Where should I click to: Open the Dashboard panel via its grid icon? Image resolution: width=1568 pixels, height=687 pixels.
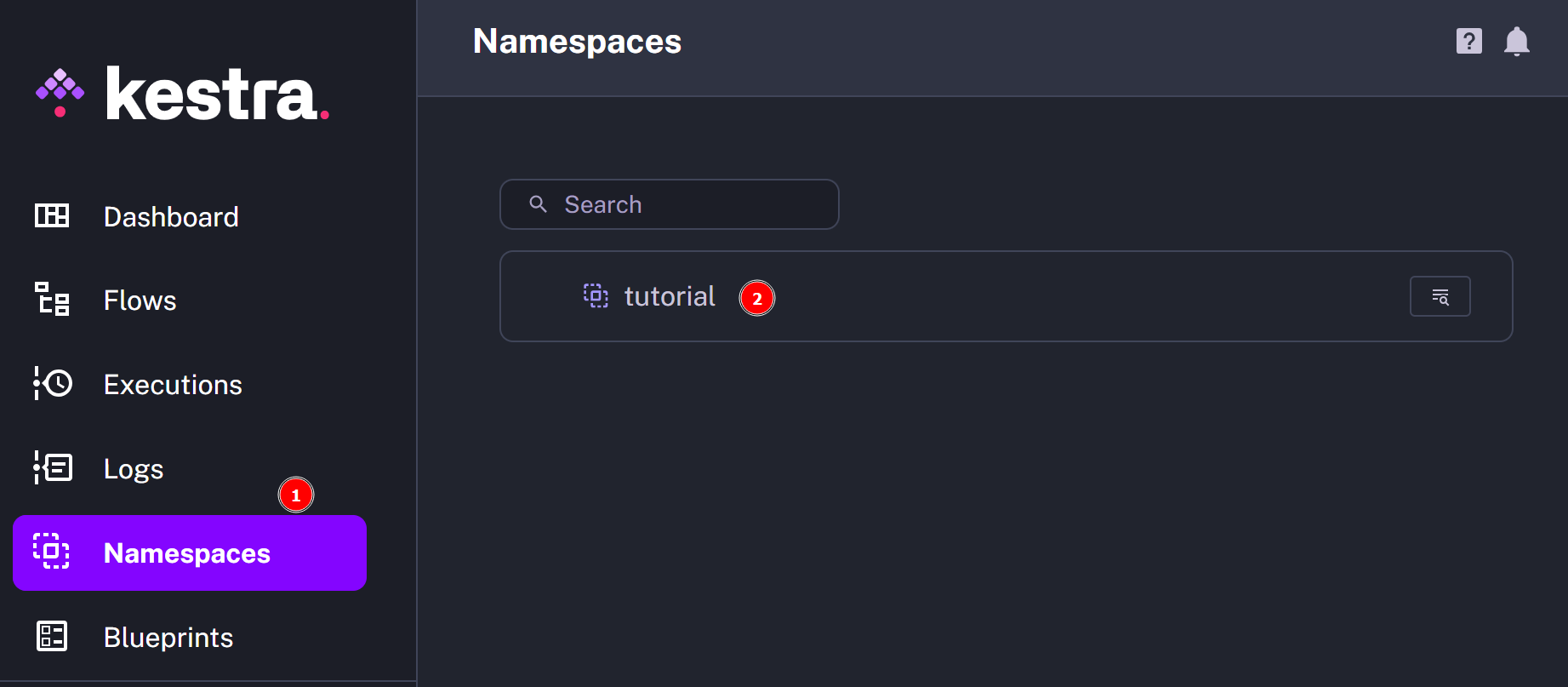[x=51, y=215]
